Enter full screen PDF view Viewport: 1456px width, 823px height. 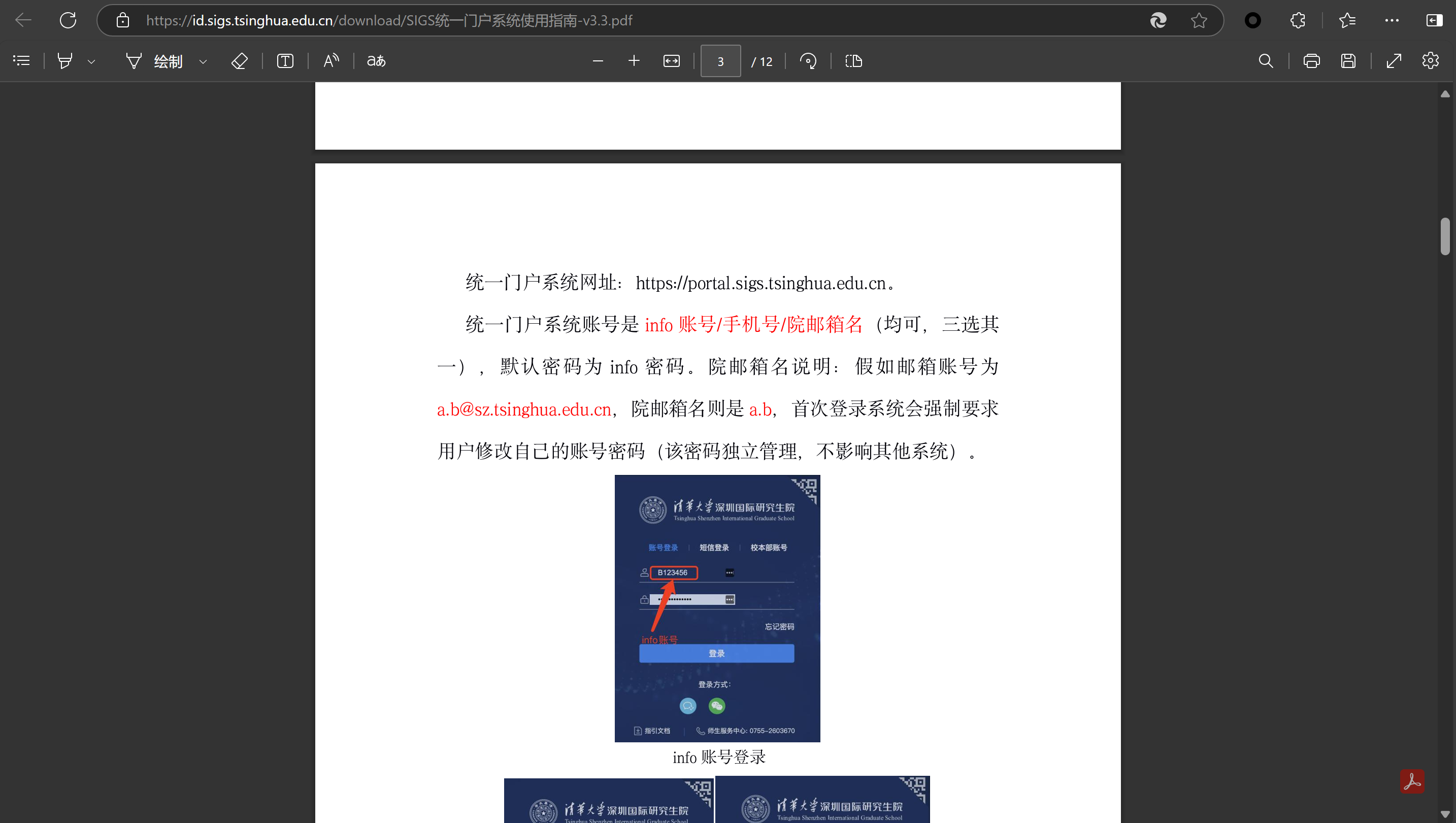1394,60
